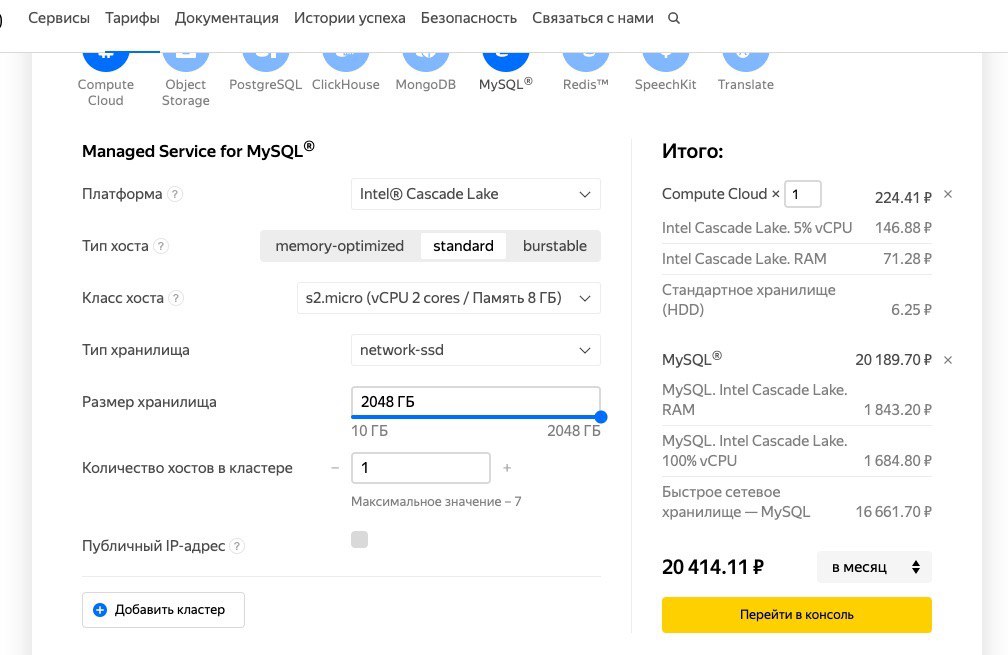
Task: Click the 'Максимальное значение – 7' hint
Action: pyautogui.click(x=436, y=502)
